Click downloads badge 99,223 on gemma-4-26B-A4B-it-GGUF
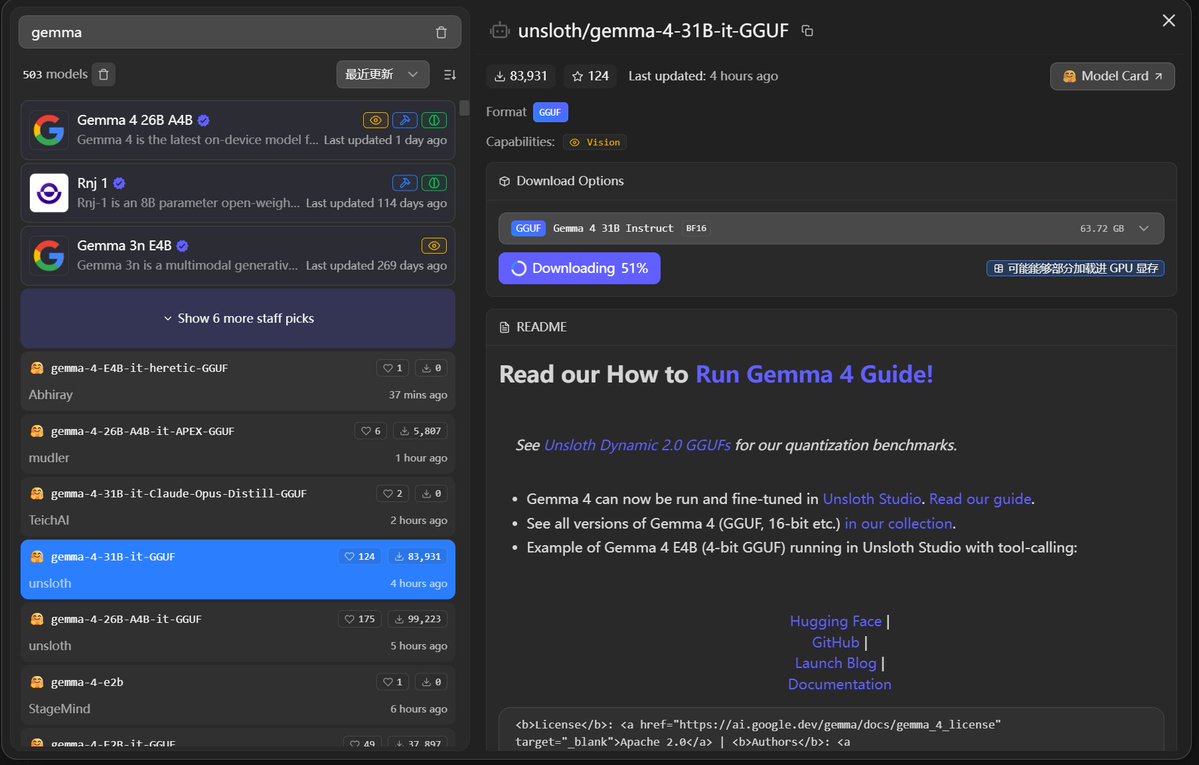Image resolution: width=1199 pixels, height=765 pixels. [418, 619]
